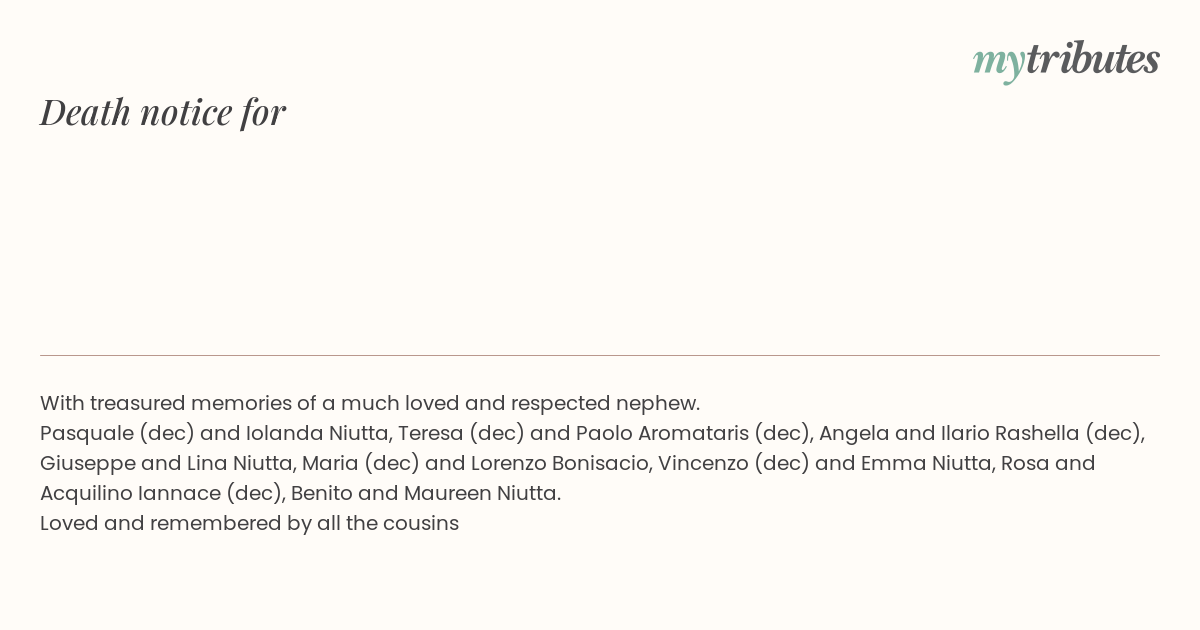Click the horizontal divider line
This screenshot has height=630, width=1200.
click(x=600, y=355)
